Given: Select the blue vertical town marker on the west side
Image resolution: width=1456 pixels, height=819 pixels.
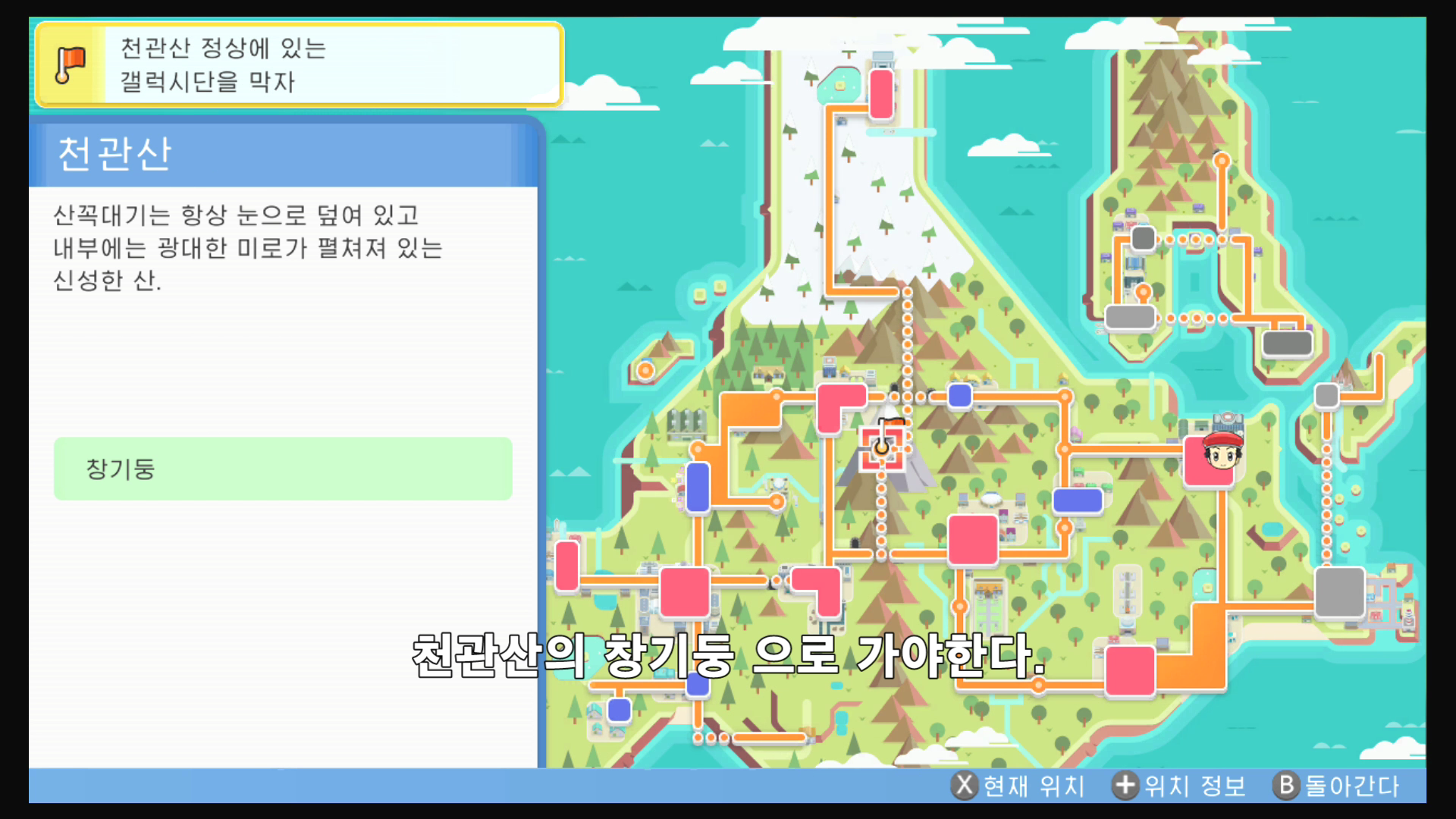Looking at the screenshot, I should (698, 486).
